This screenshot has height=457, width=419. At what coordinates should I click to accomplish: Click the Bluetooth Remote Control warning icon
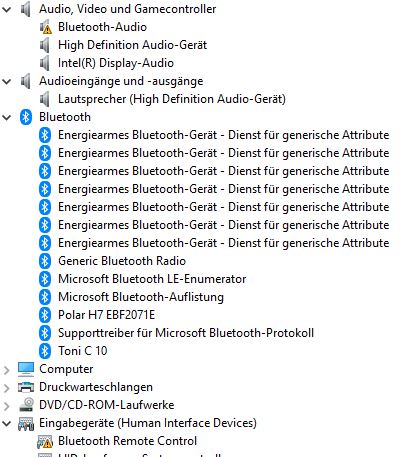pos(45,441)
